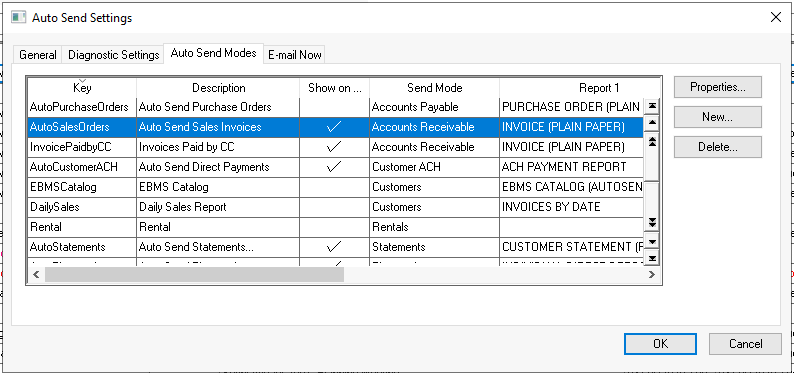The height and width of the screenshot is (373, 794).
Task: Click the 'Auto Send Statements...' description
Action: [218, 247]
